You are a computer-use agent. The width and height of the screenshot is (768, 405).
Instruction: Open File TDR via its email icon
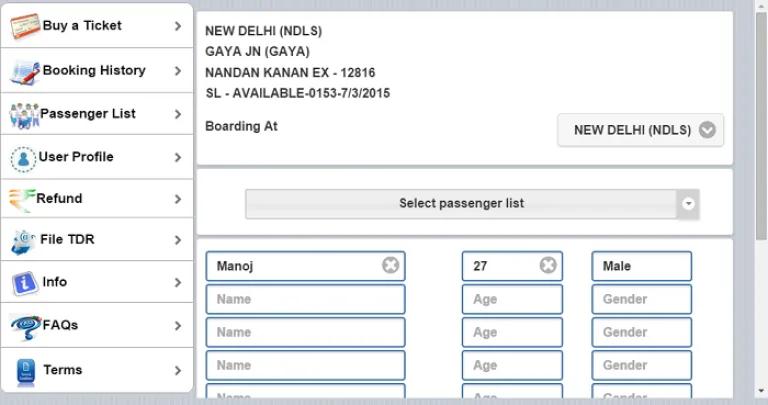click(24, 241)
